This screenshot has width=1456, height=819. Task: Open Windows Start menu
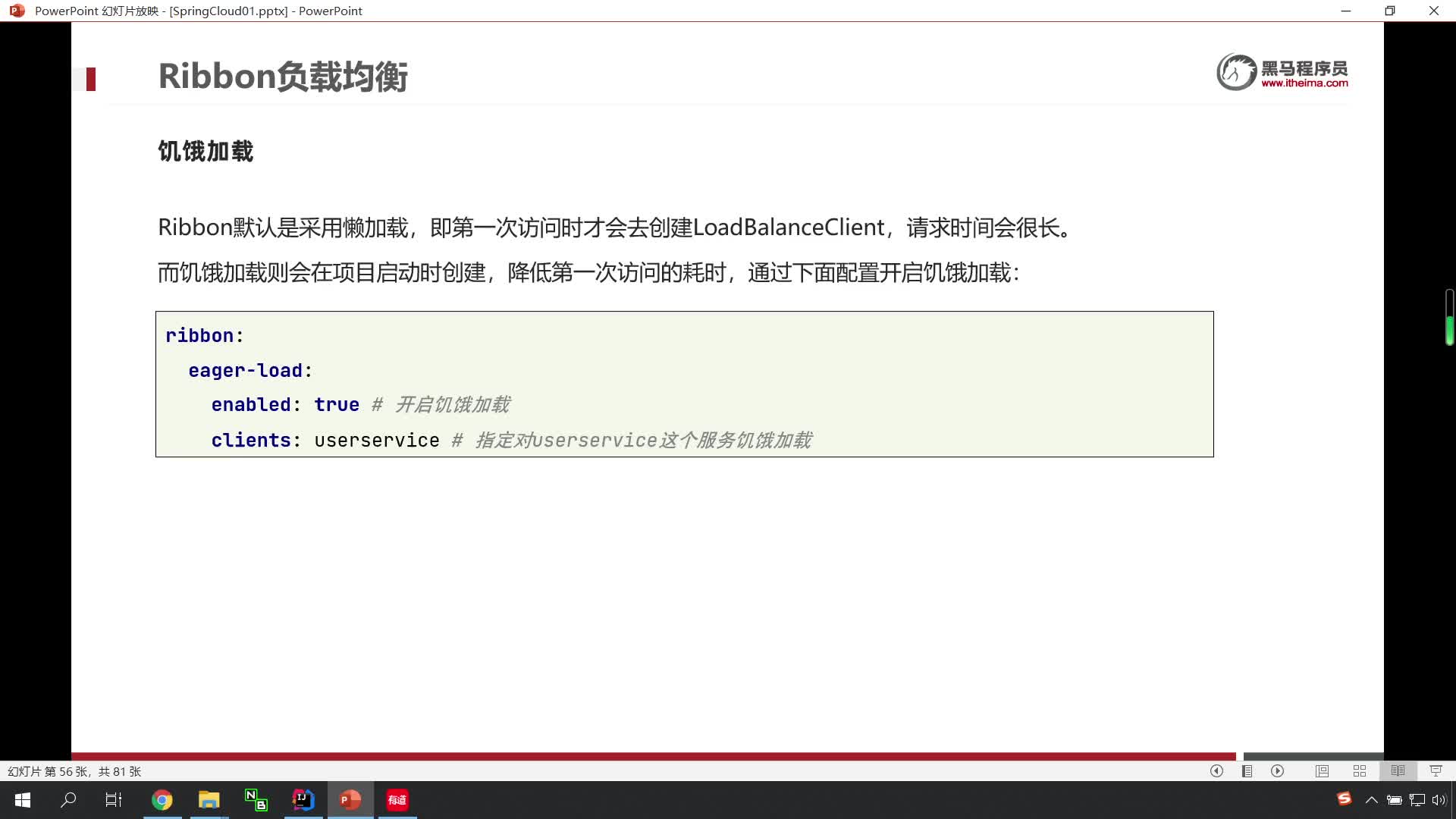point(23,800)
